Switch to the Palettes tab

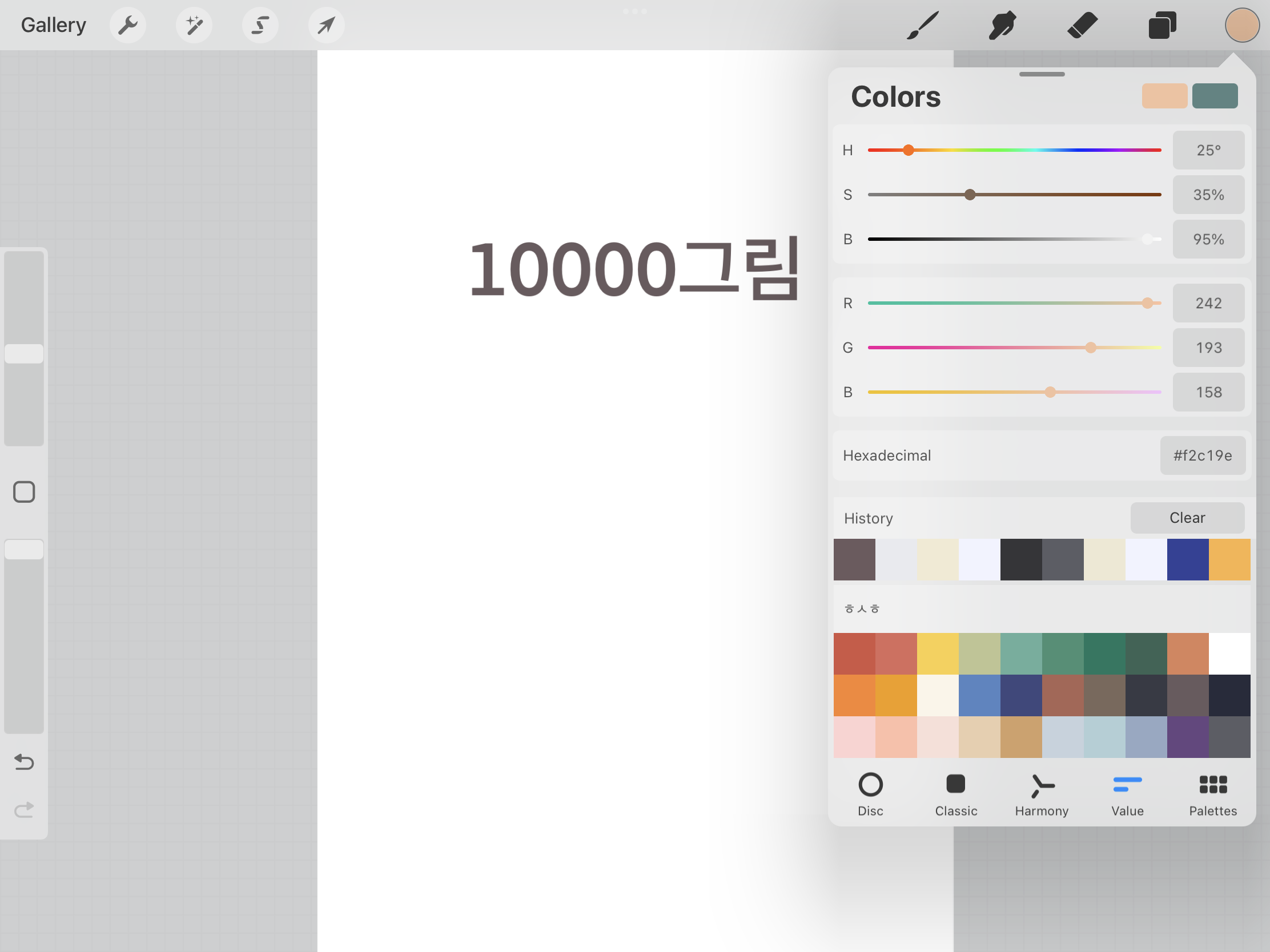(1212, 795)
